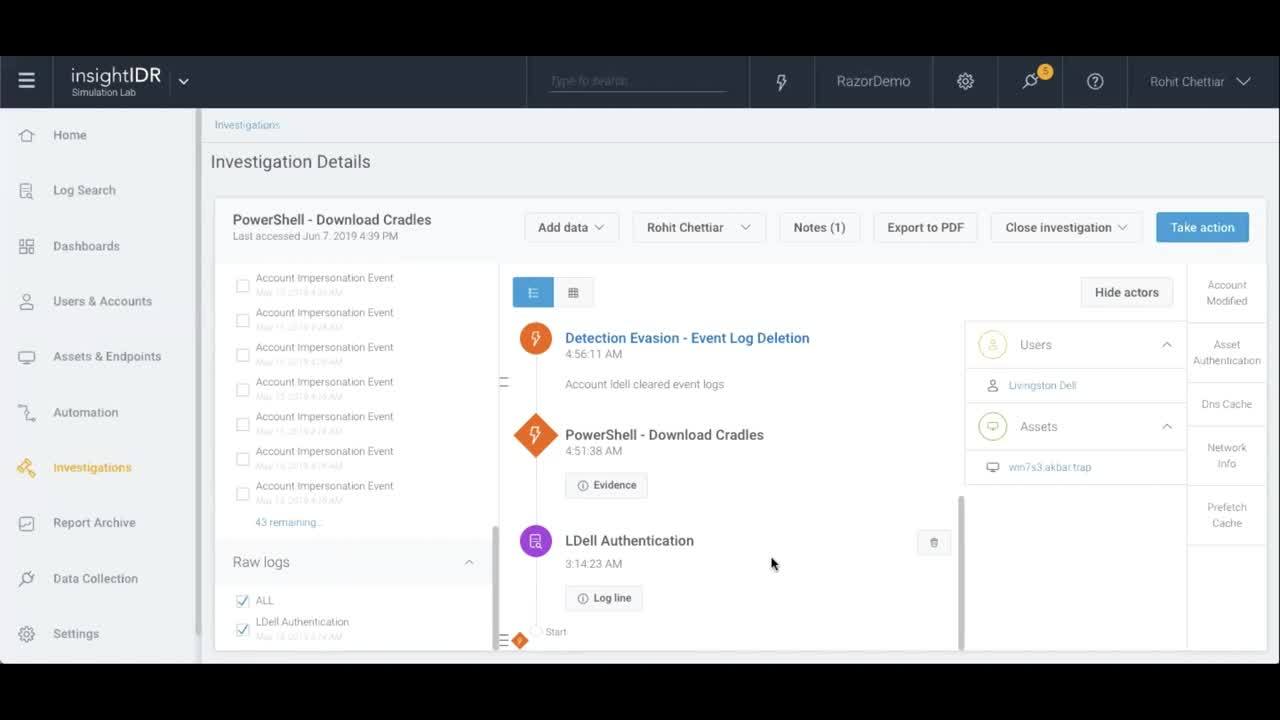
Task: Click the Take action button
Action: click(1202, 227)
